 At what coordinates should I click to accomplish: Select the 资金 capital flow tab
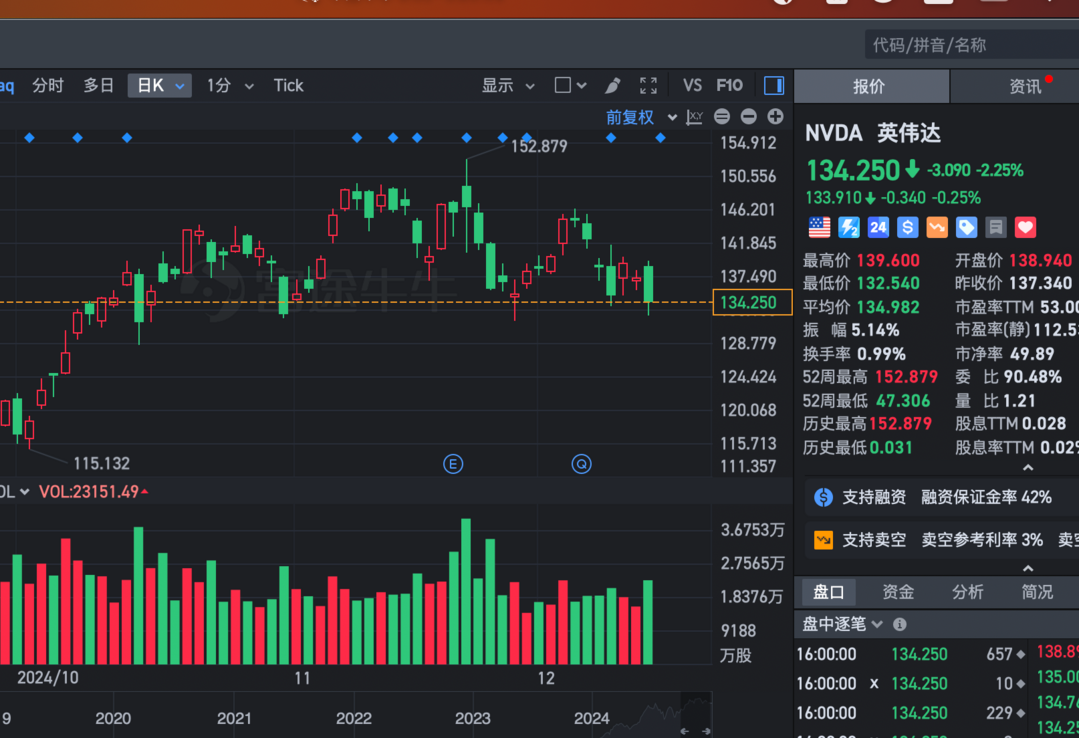pos(898,592)
